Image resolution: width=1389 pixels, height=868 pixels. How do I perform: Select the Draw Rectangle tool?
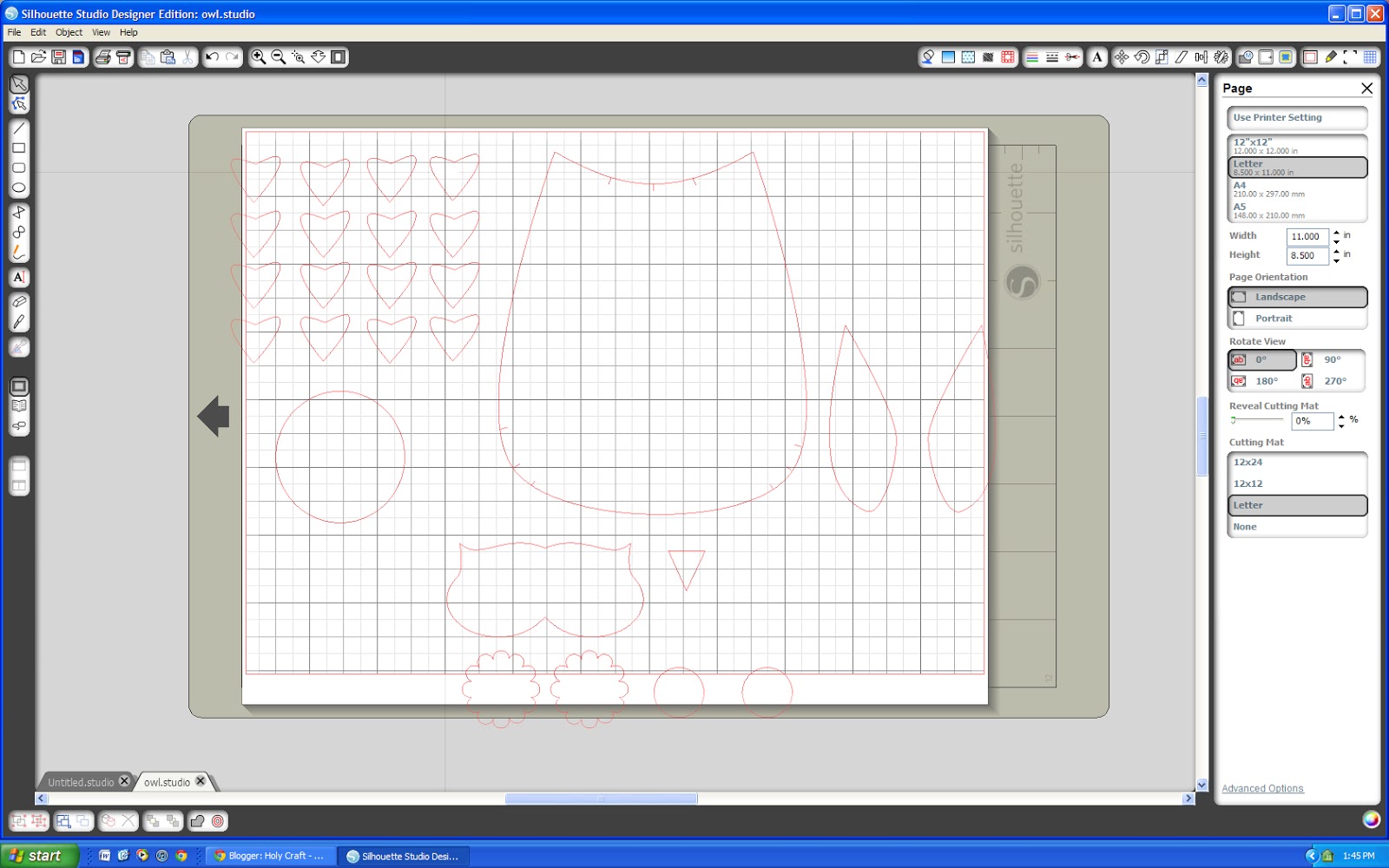18,148
